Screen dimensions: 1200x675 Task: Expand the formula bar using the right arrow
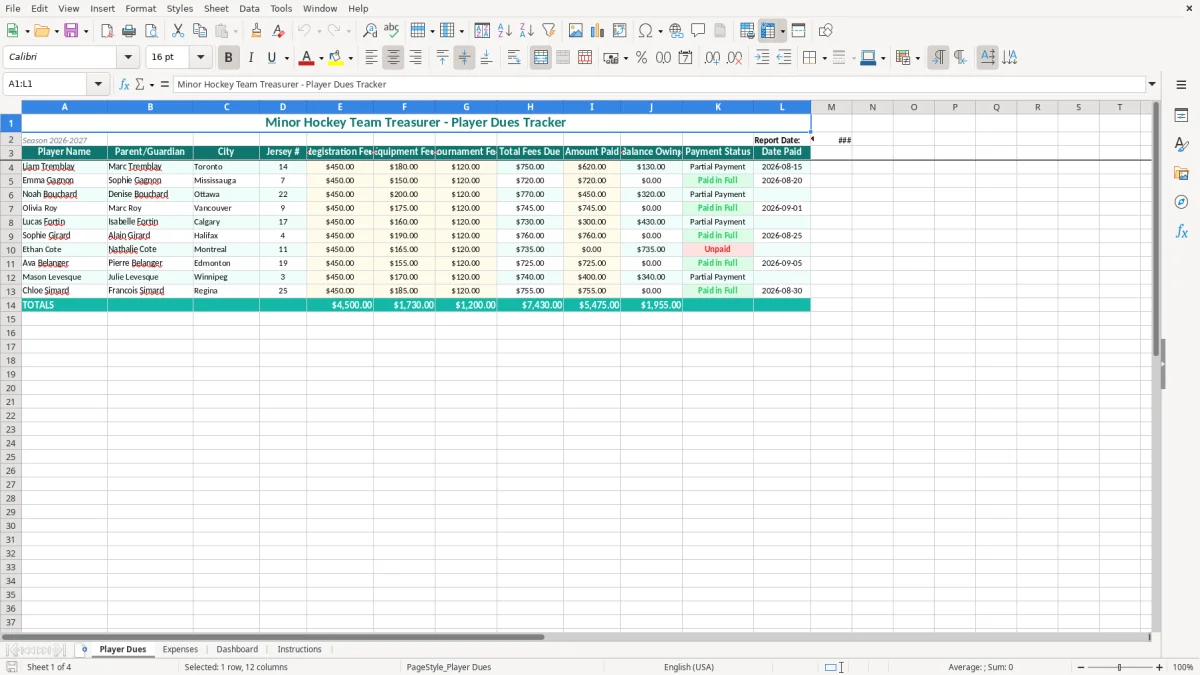pyautogui.click(x=1152, y=84)
